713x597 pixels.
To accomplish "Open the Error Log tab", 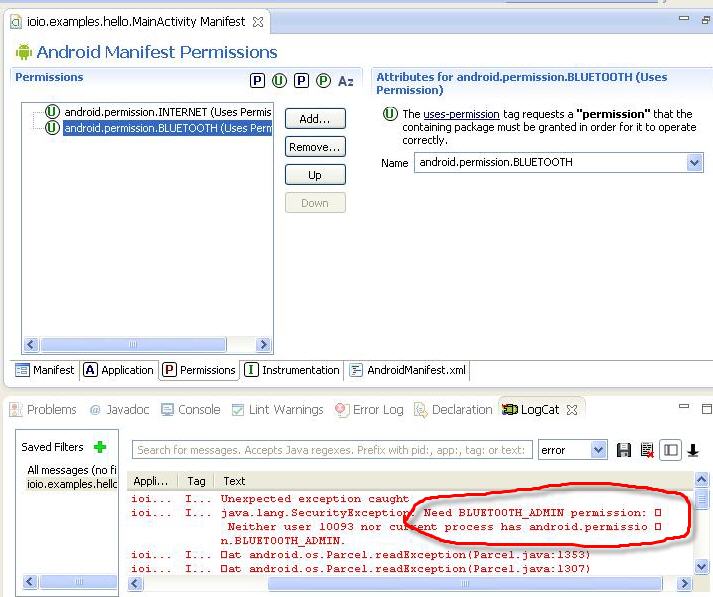I will click(x=369, y=410).
